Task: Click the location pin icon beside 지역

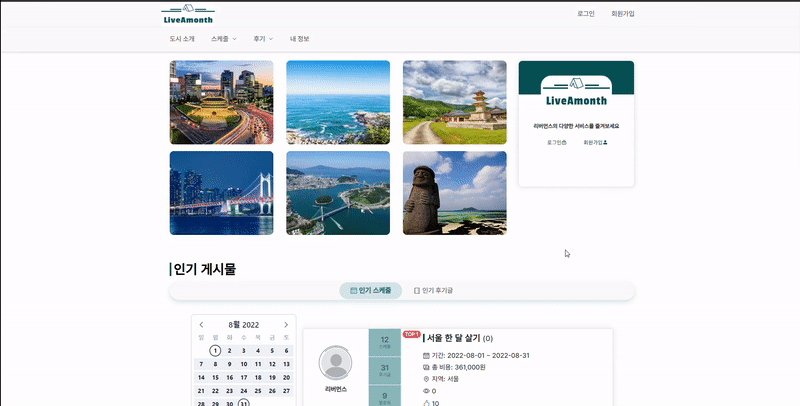Action: [x=427, y=379]
